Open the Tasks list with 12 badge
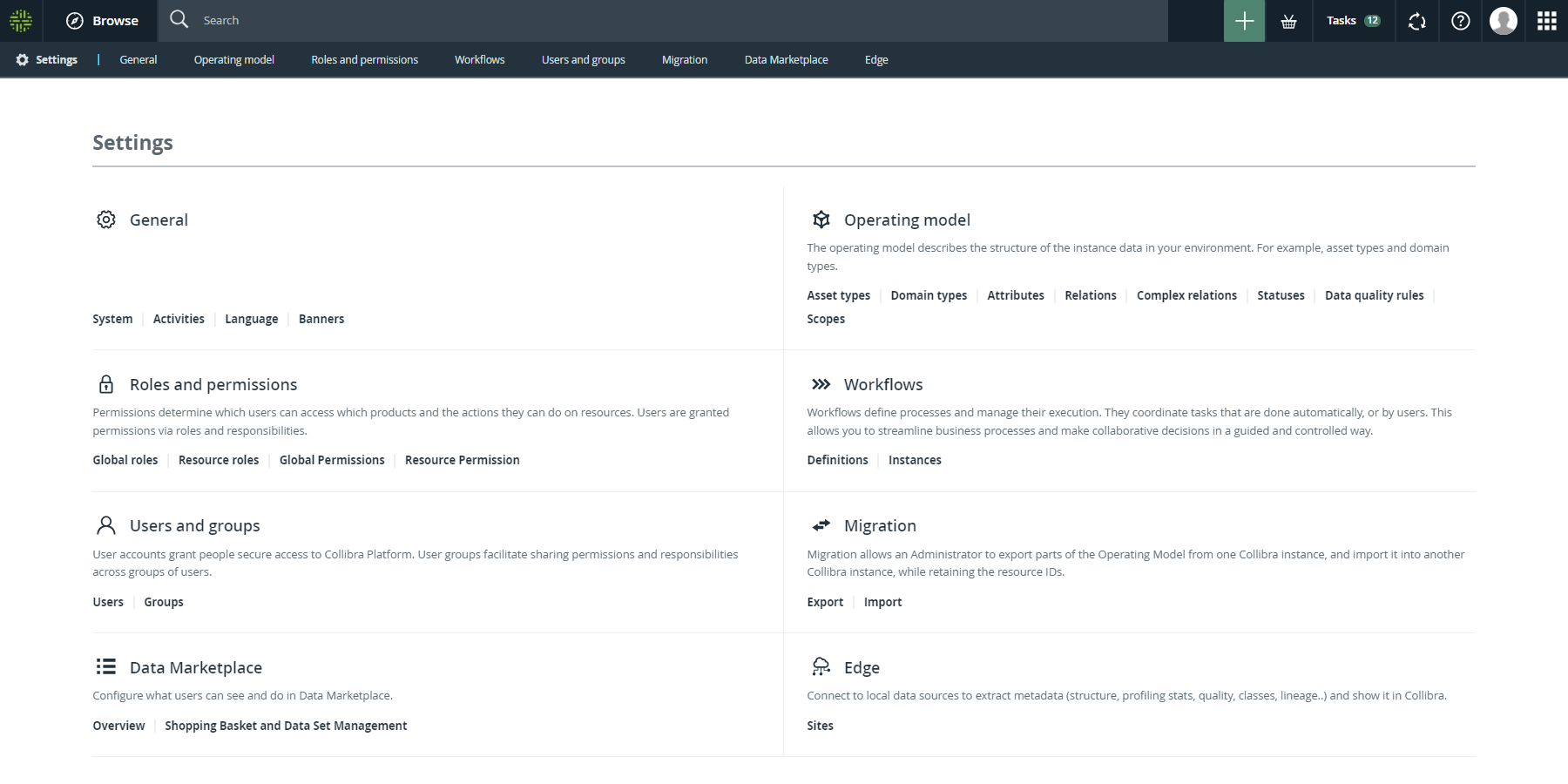The height and width of the screenshot is (784, 1568). 1352,21
